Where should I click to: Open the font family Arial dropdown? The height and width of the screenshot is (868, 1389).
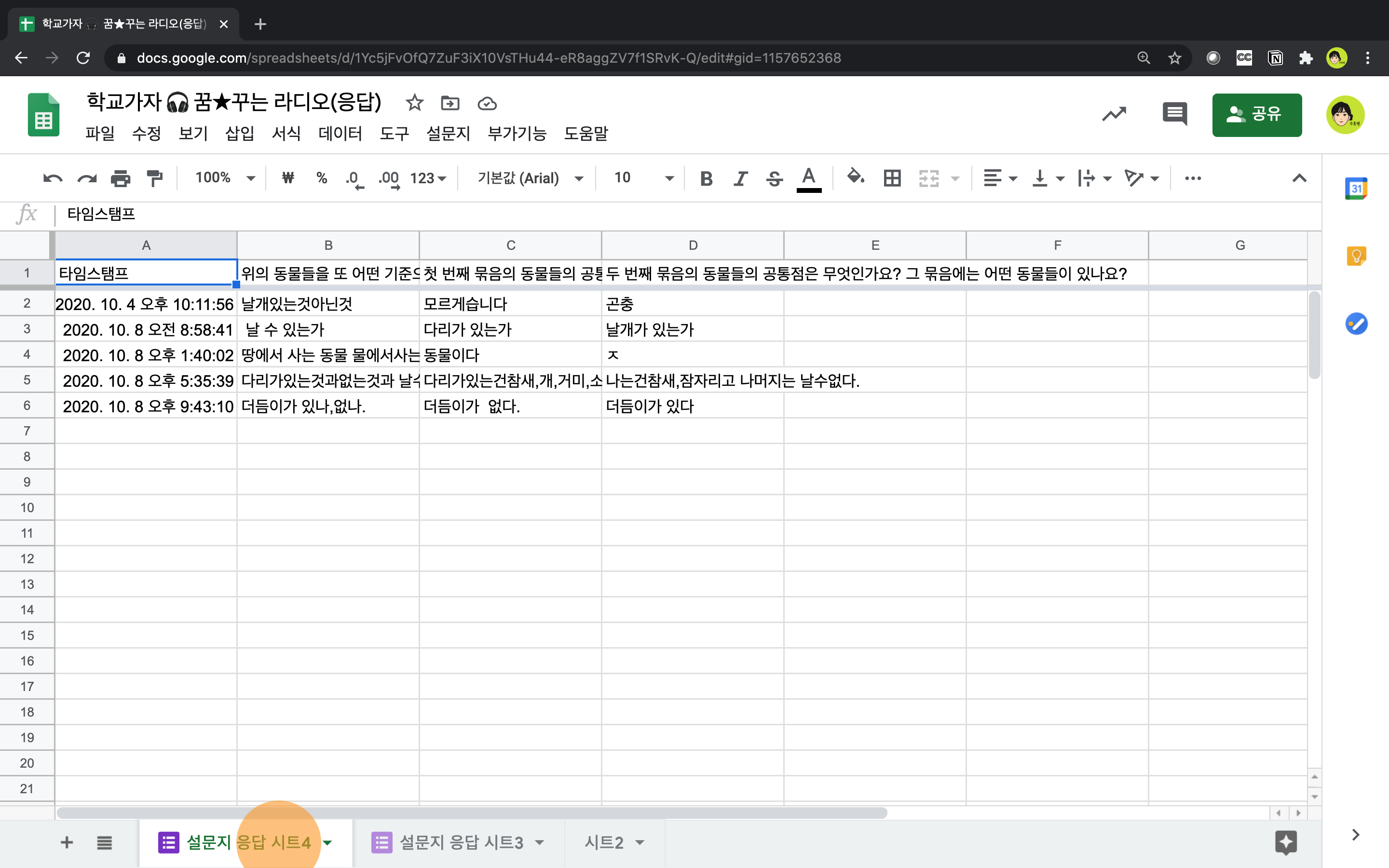click(529, 178)
